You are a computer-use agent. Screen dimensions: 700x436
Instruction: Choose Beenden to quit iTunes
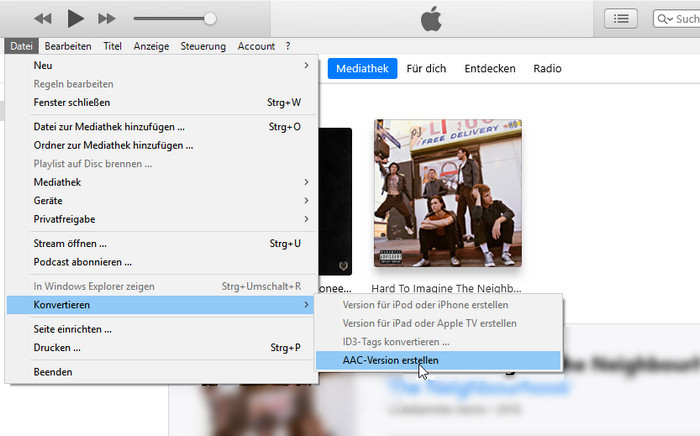(x=161, y=372)
